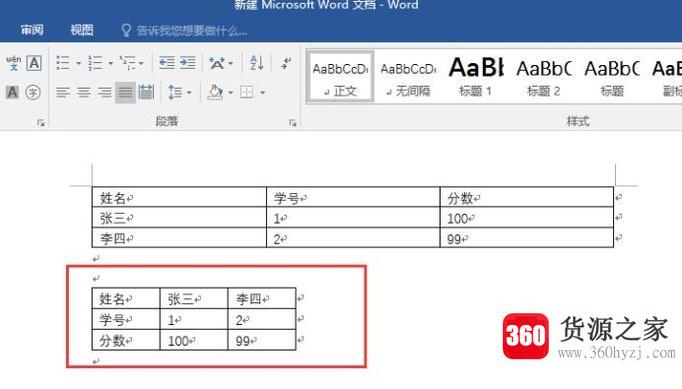Center align text

[x=84, y=92]
